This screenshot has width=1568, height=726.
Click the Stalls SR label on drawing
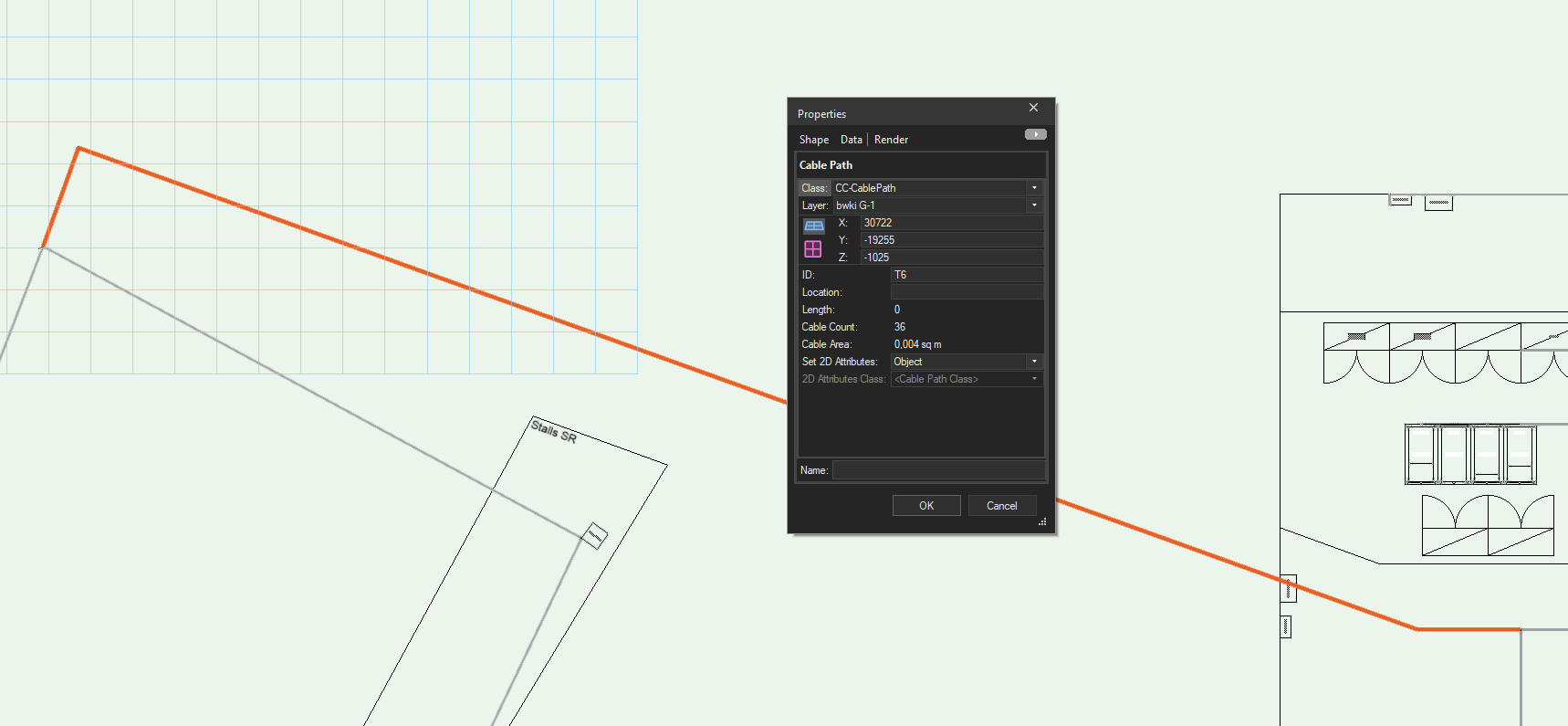click(554, 431)
